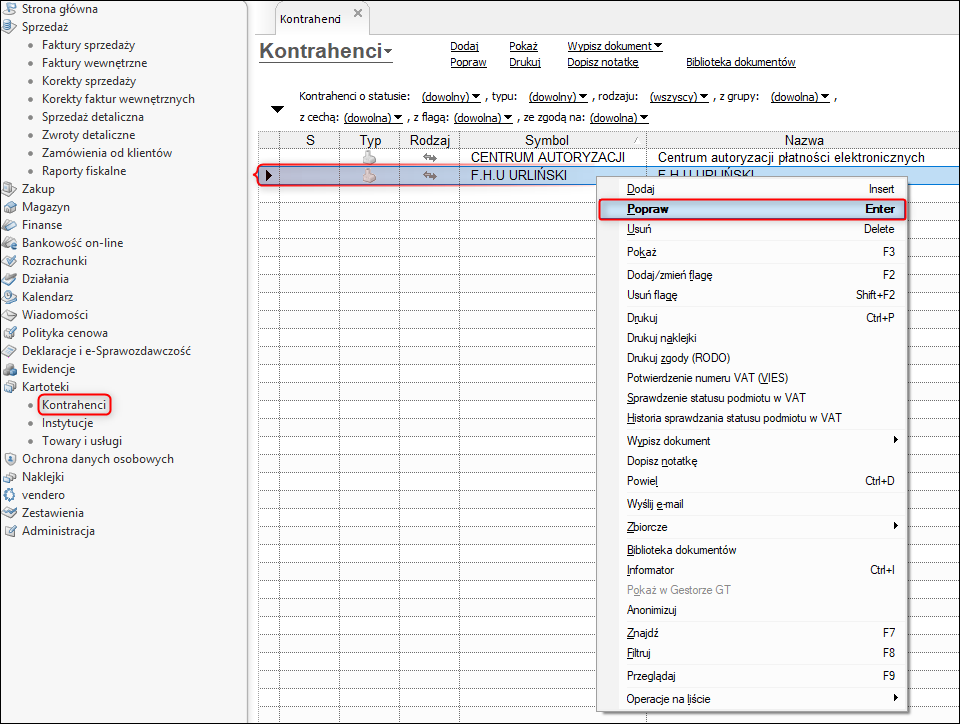This screenshot has height=724, width=960.
Task: Click the Polityka cenowa icon
Action: point(10,333)
